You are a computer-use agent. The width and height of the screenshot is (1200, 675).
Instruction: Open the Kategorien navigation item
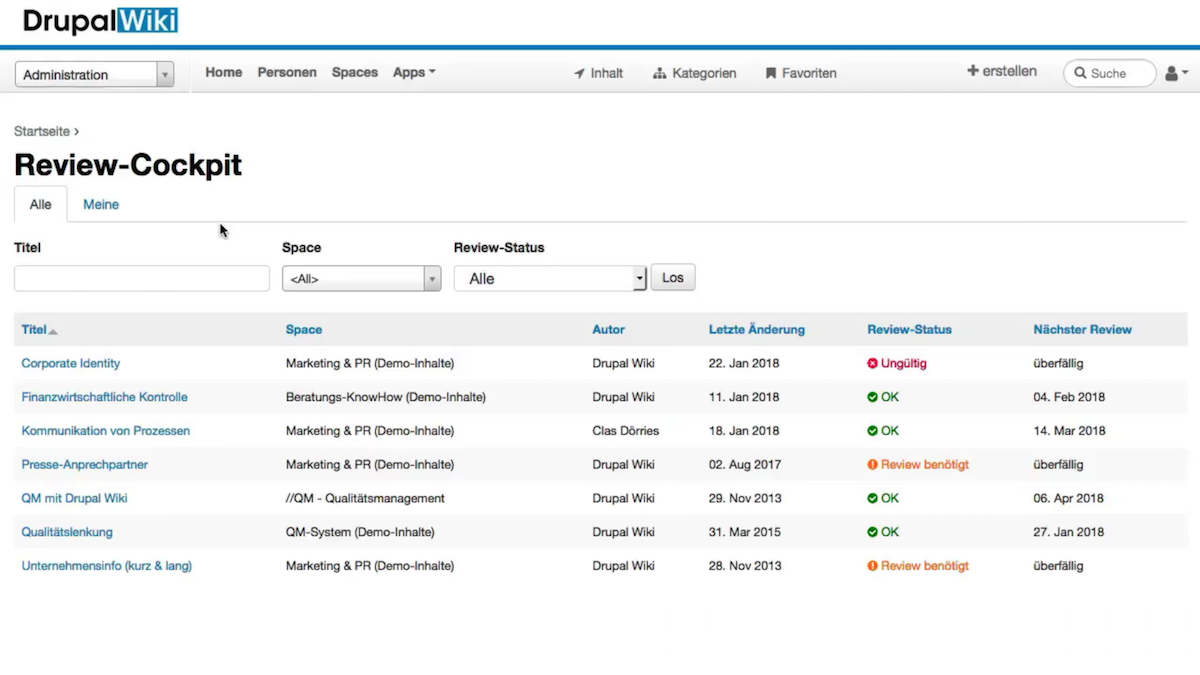695,73
